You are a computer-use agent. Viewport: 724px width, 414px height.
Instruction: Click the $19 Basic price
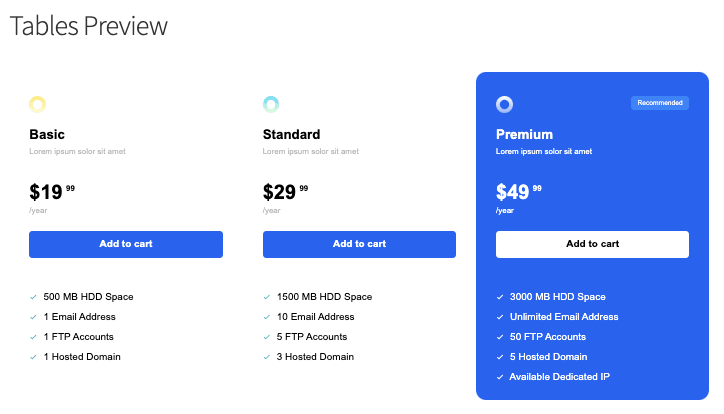point(46,192)
